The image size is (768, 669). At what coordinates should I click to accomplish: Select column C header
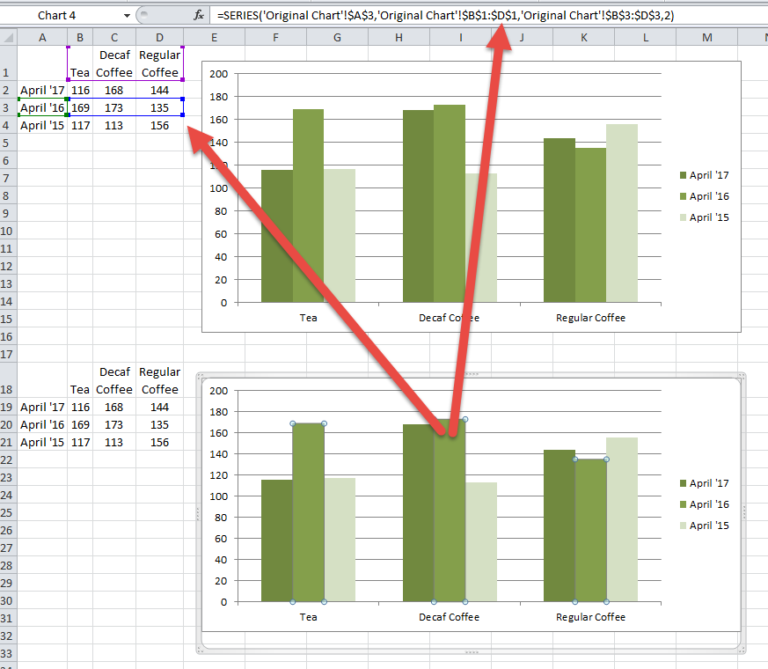tap(114, 37)
